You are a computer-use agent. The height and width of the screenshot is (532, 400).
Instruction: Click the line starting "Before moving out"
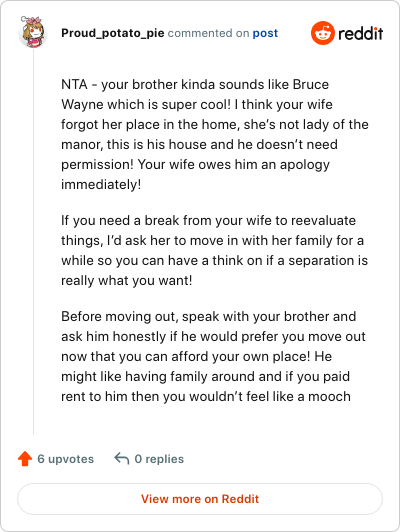click(209, 317)
